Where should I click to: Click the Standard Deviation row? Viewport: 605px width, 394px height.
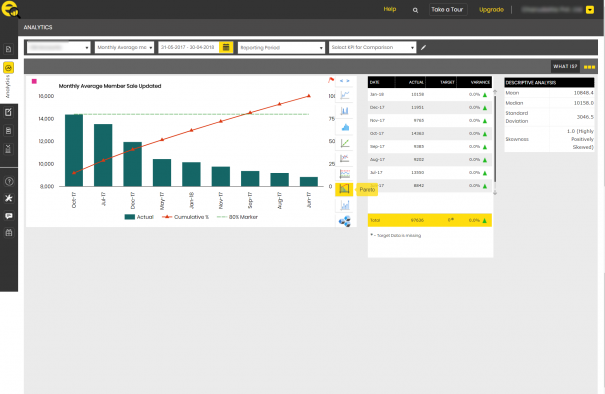[549, 117]
